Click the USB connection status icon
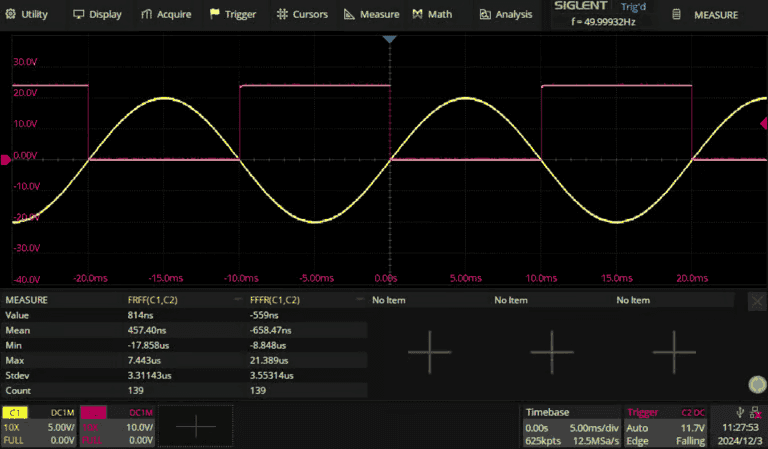This screenshot has width=768, height=449. (740, 412)
